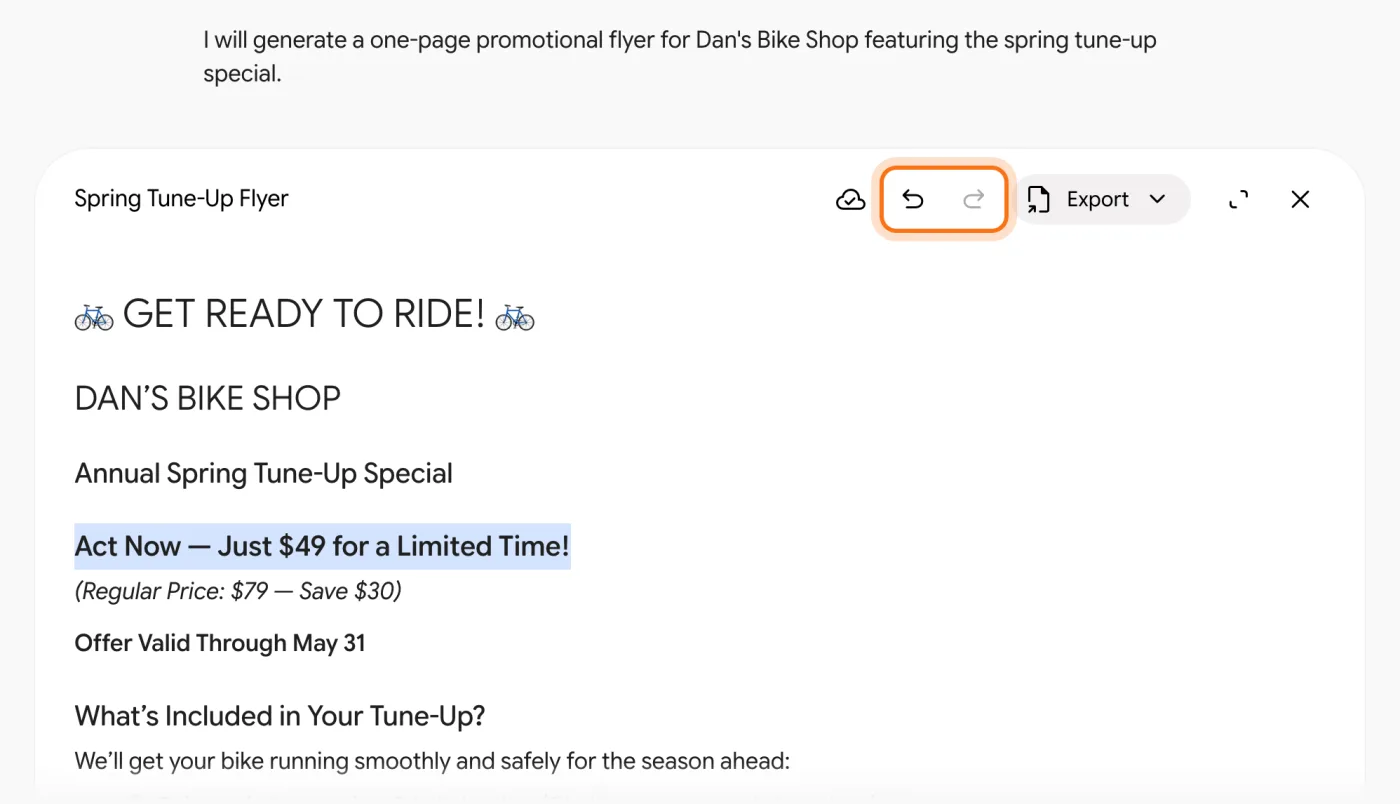Click the DAN'S BIKE SHOP heading

(x=207, y=399)
